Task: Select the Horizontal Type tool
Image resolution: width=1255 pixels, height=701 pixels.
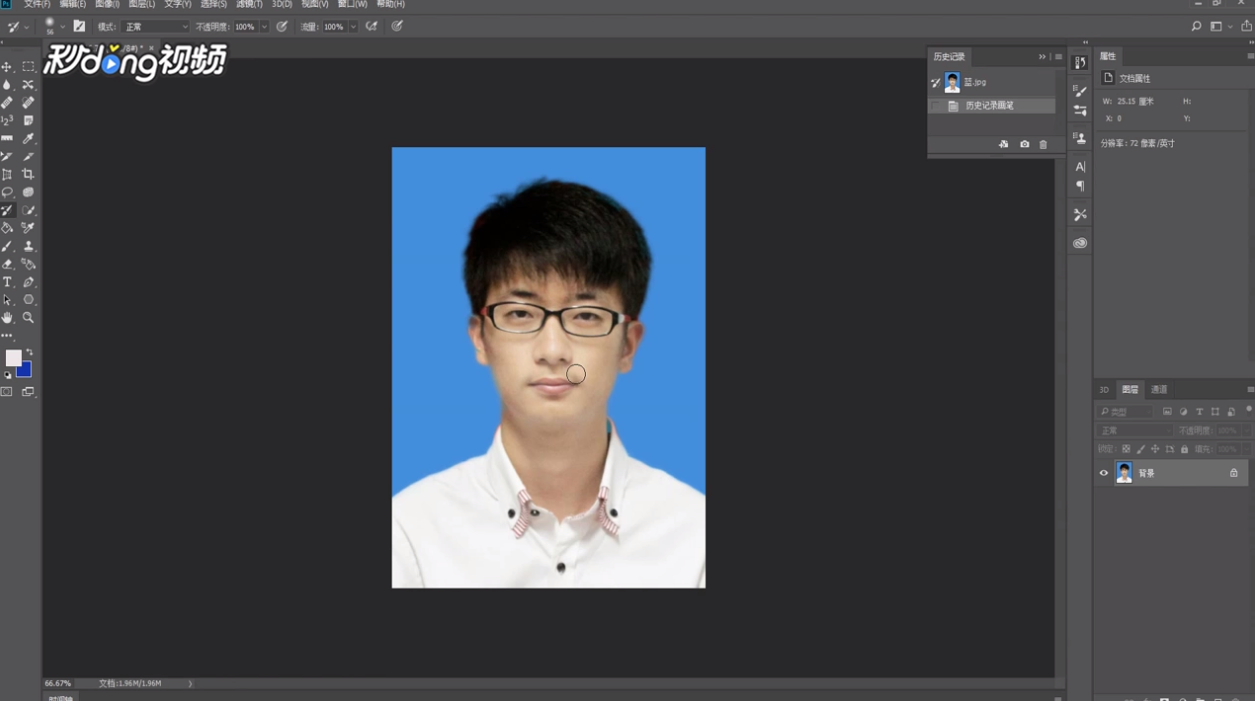Action: point(7,282)
